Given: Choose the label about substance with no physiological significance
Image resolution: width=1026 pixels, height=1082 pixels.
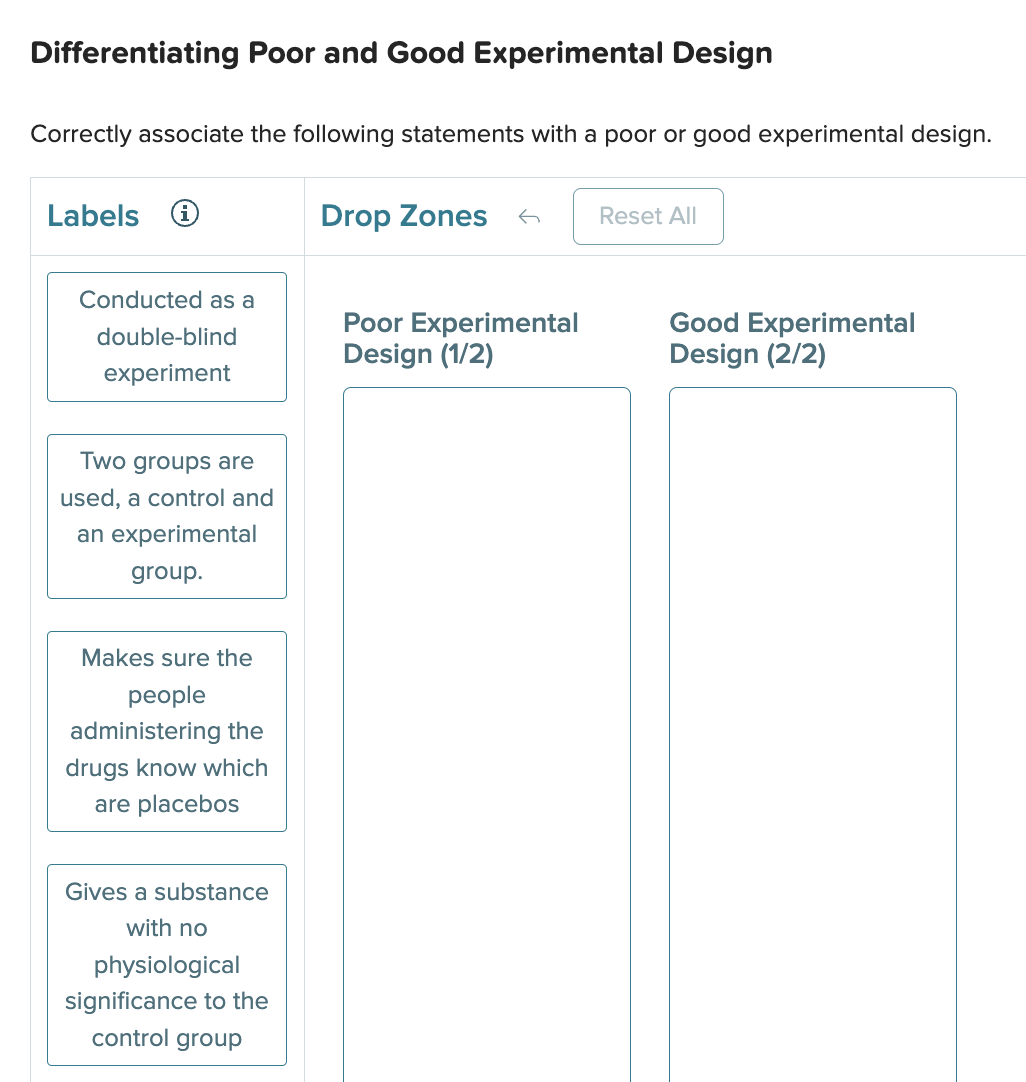Looking at the screenshot, I should pyautogui.click(x=166, y=965).
